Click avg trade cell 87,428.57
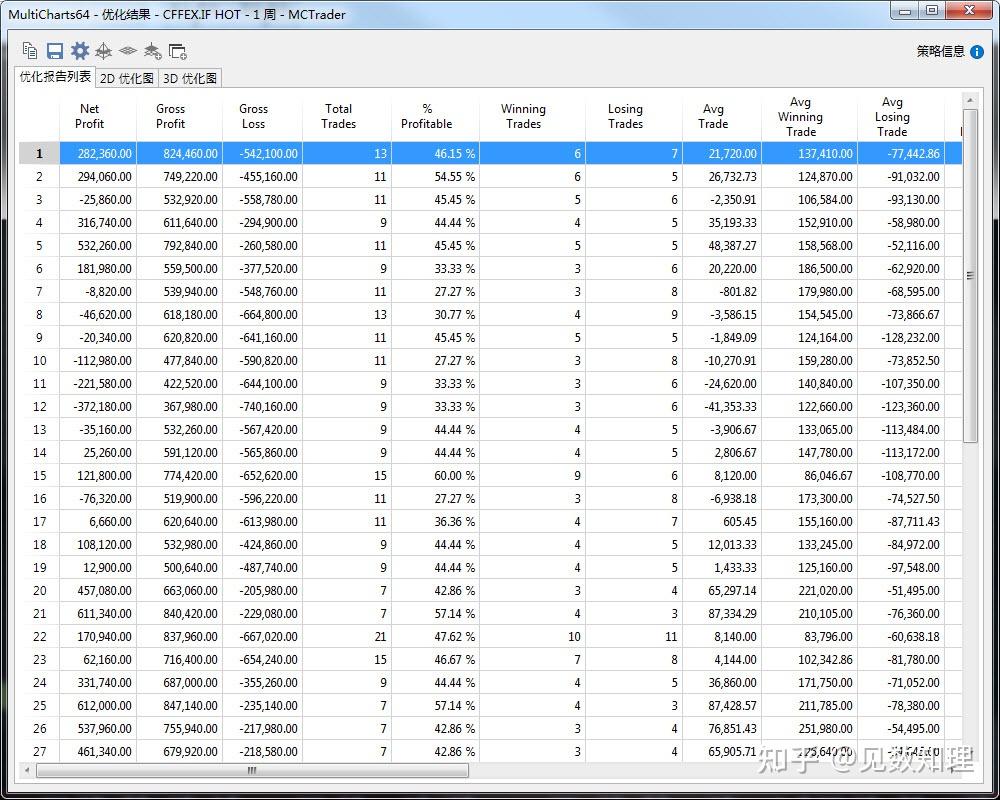This screenshot has width=1000, height=800. tap(722, 706)
